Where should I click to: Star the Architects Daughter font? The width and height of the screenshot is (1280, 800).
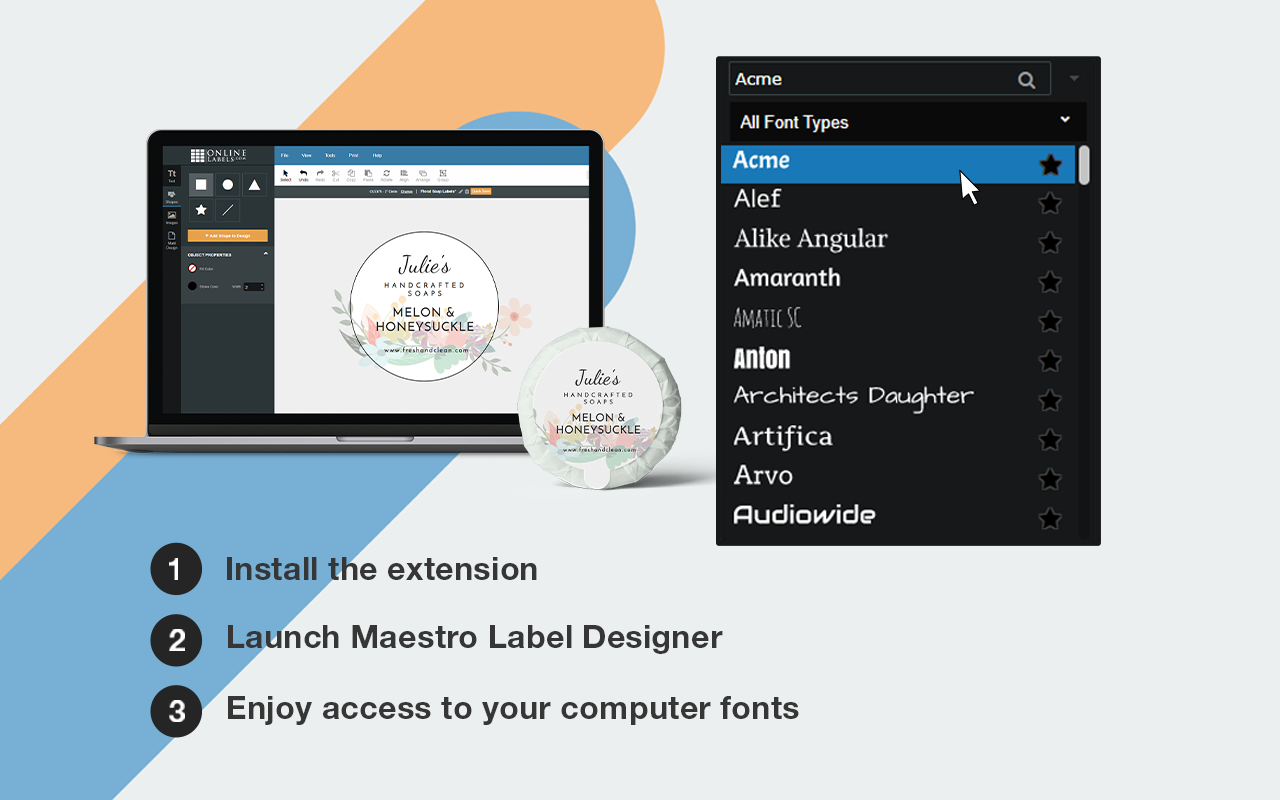[1049, 400]
